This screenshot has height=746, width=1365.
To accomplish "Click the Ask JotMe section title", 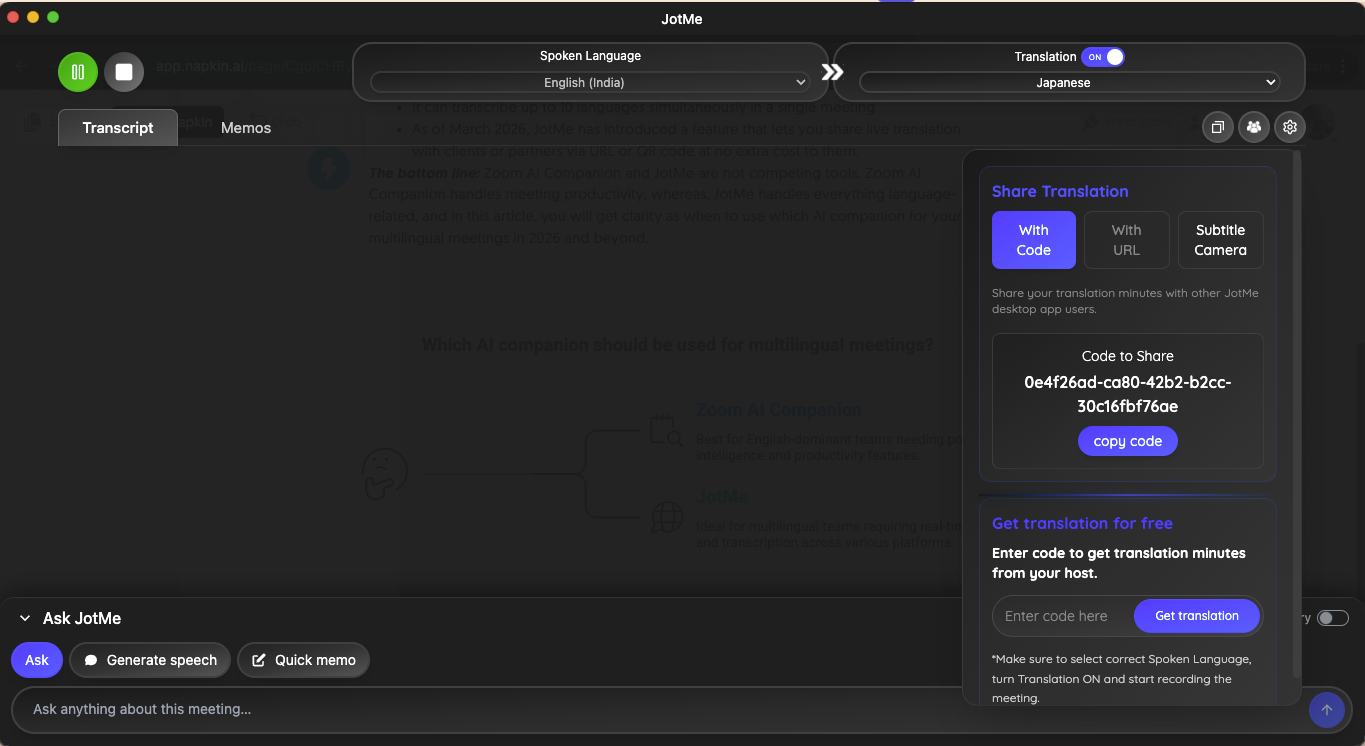I will (x=82, y=619).
